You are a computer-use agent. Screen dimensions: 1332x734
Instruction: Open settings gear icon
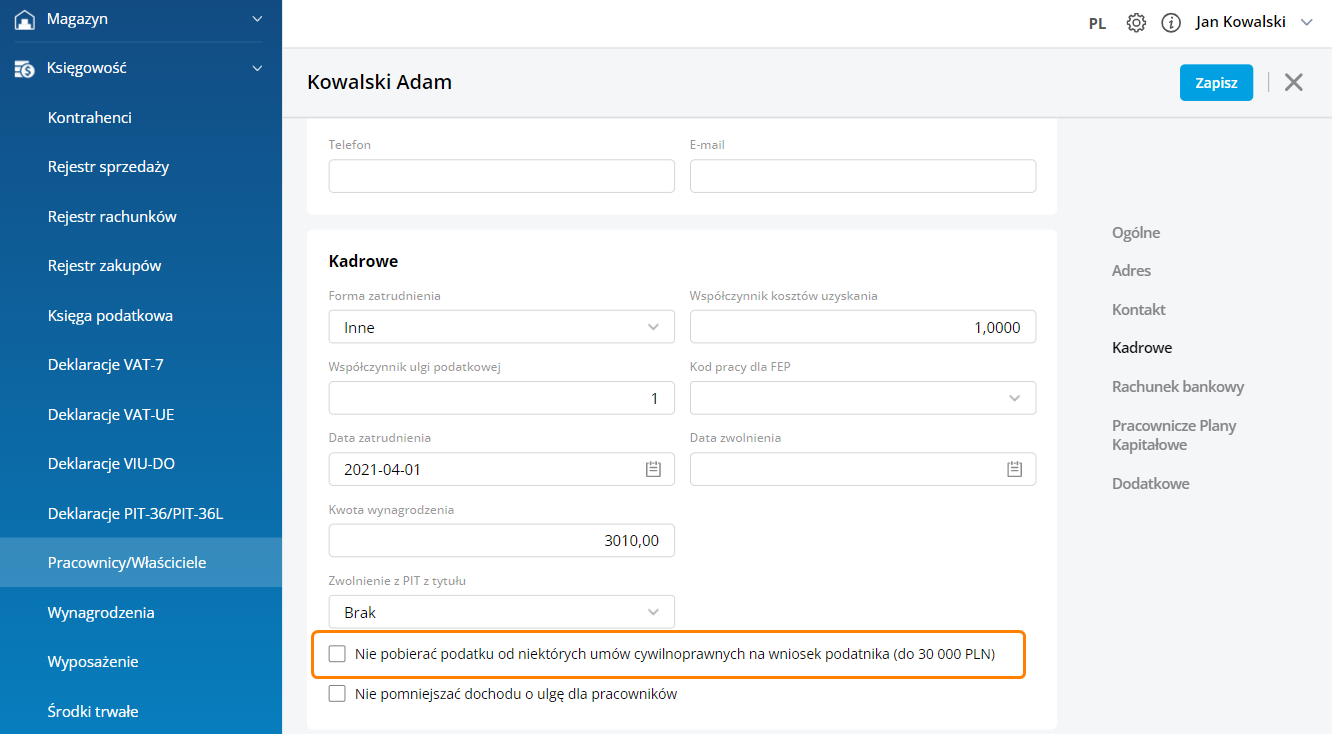tap(1136, 23)
